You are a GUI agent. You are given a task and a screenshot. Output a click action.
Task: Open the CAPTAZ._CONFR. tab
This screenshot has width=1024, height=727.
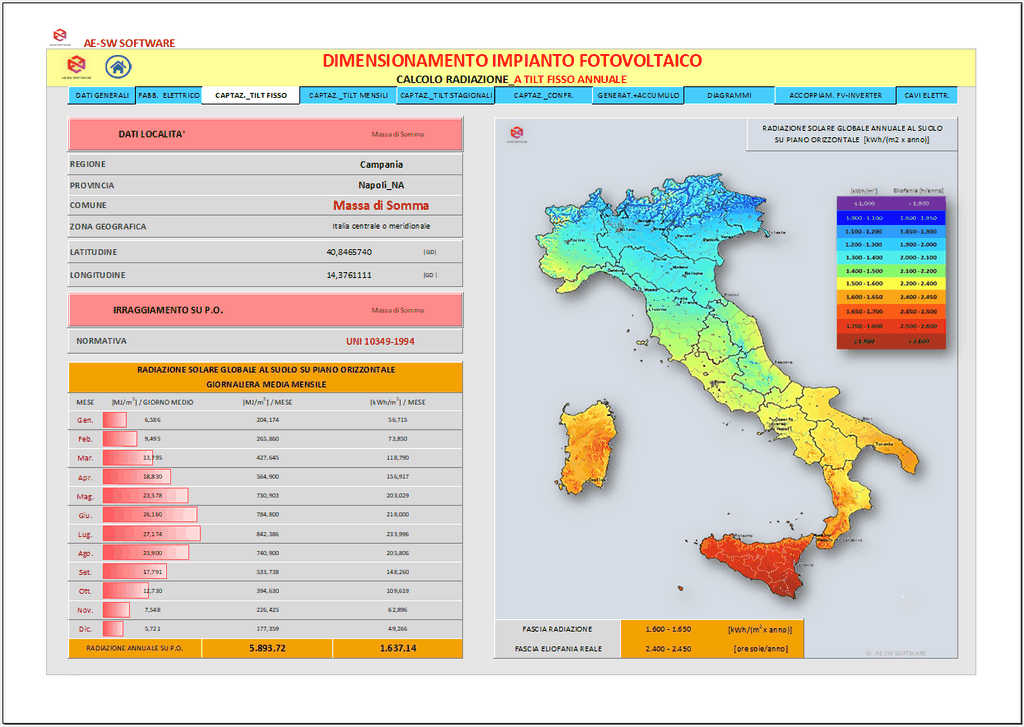(x=543, y=96)
